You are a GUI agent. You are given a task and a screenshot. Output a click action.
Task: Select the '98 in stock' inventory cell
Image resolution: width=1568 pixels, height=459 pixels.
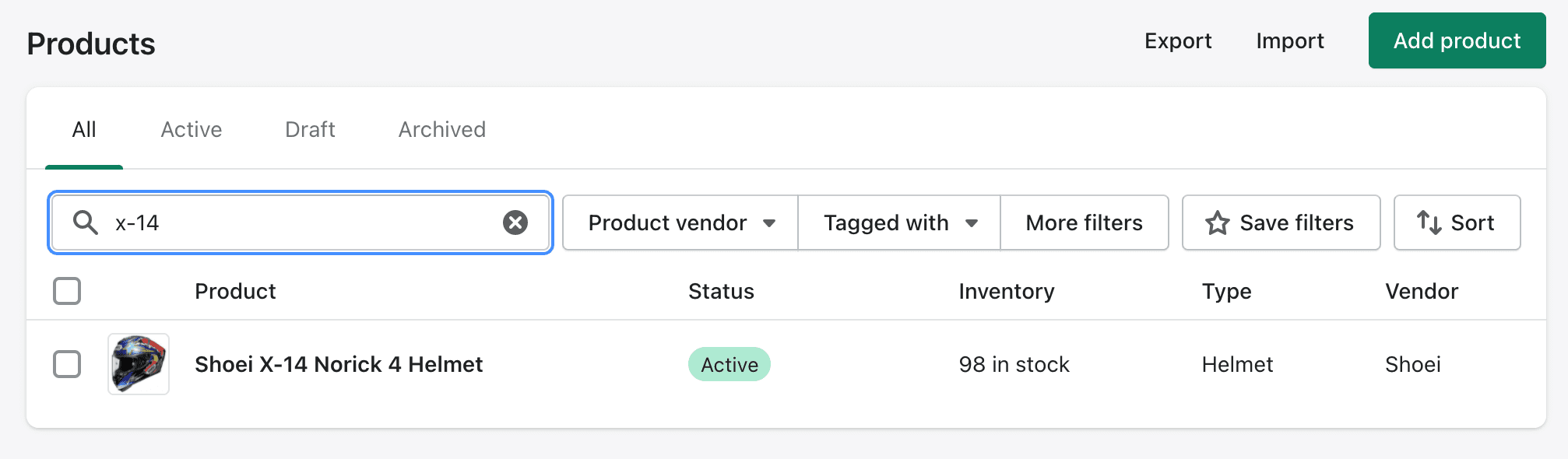1014,364
